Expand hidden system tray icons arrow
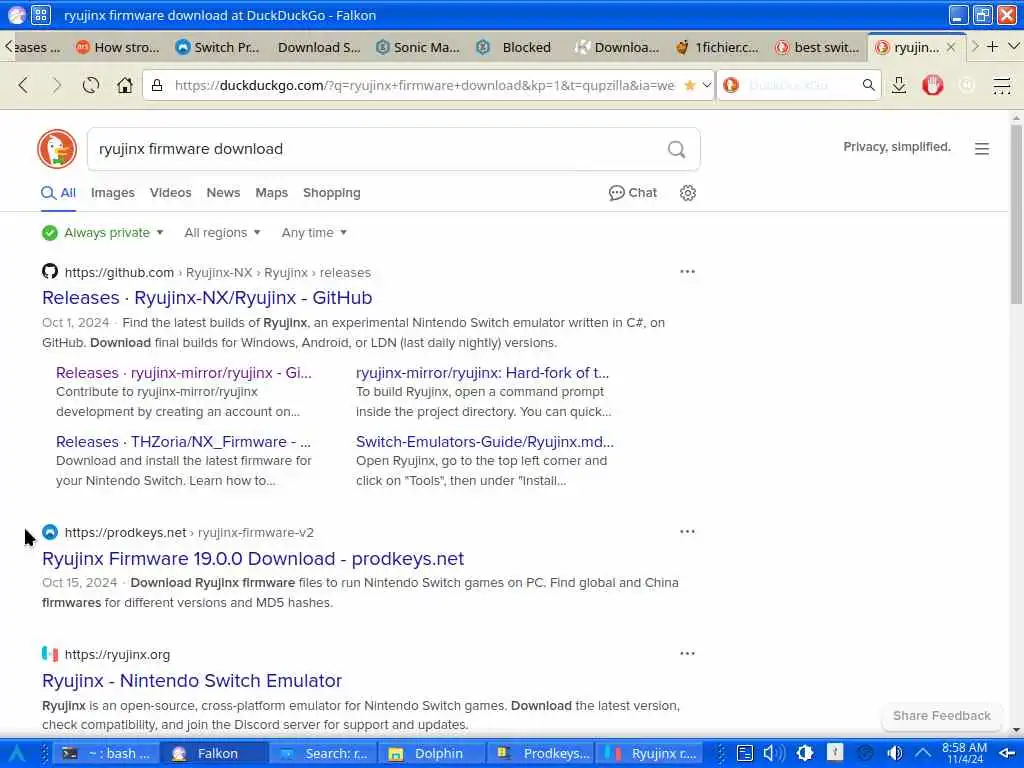1024x768 pixels. tap(923, 754)
